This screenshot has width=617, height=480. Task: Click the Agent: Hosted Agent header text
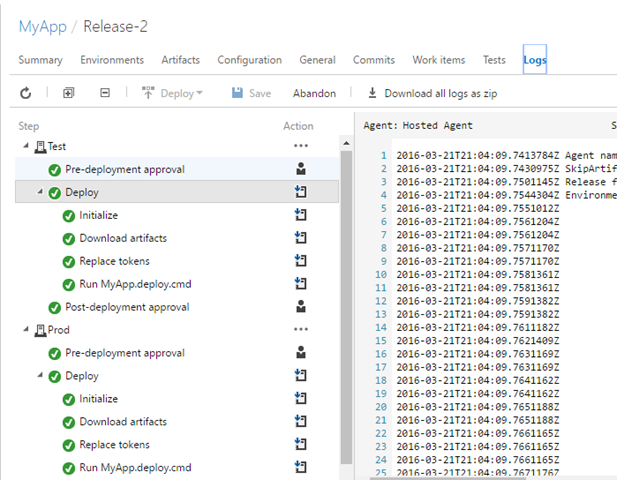418,126
